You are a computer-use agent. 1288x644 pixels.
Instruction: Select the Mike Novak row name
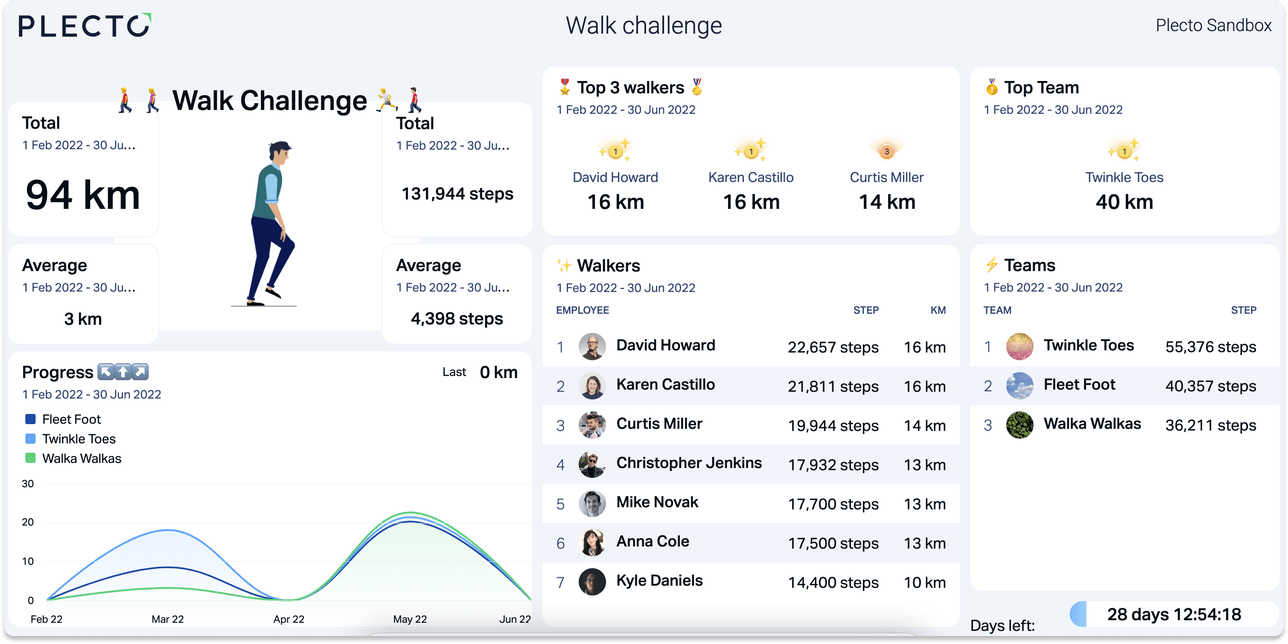point(657,502)
